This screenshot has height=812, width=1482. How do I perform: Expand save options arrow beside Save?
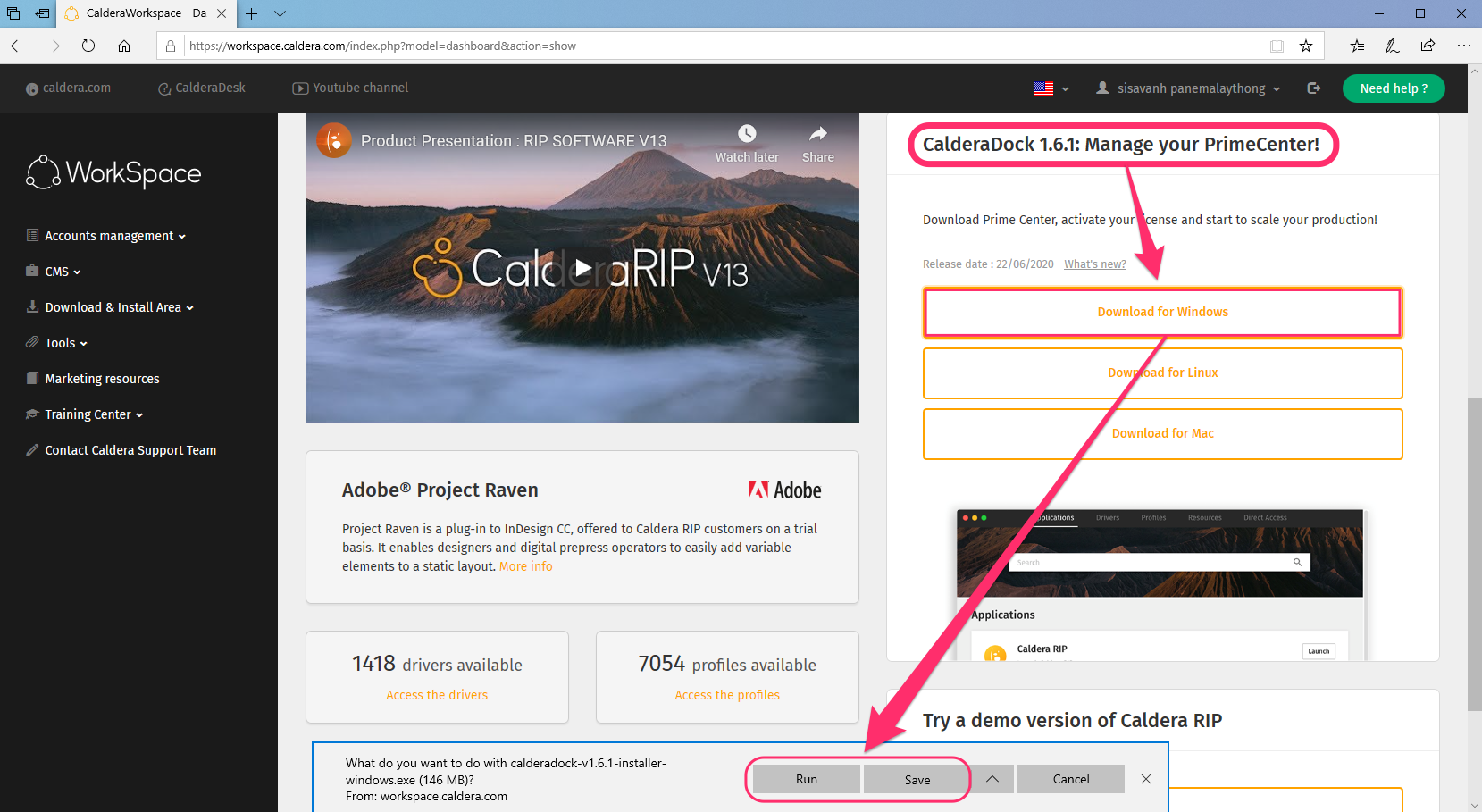(x=992, y=779)
